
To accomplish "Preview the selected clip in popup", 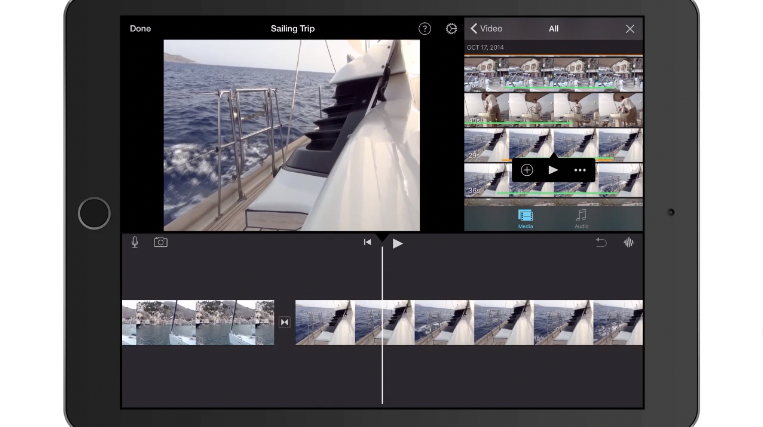I will 553,170.
